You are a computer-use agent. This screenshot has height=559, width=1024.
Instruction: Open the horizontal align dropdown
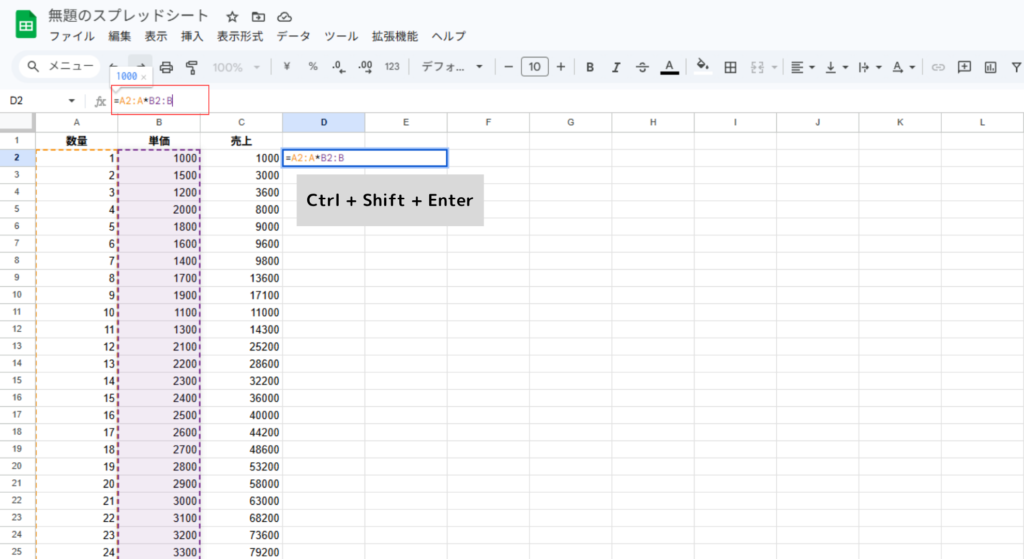coord(801,67)
